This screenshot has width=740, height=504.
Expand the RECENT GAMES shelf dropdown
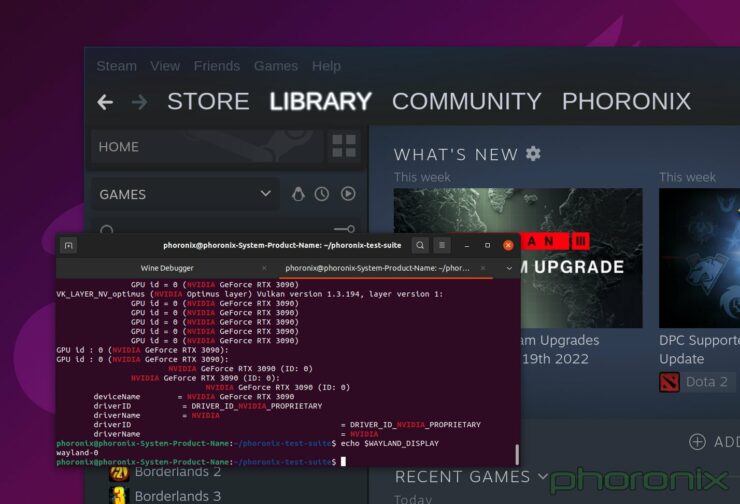pos(543,477)
